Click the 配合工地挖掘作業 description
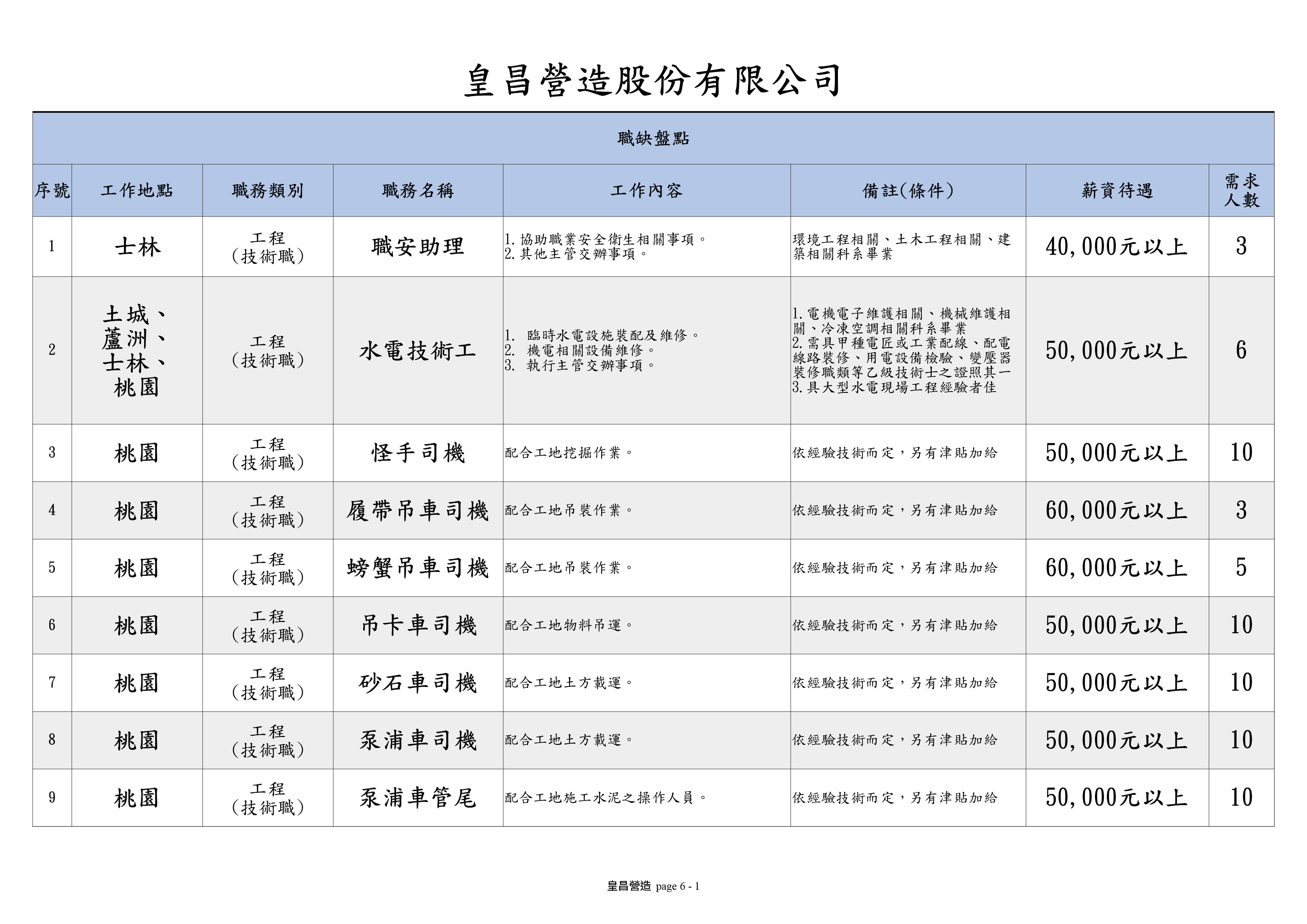Screen dimensions: 1307x924 [x=569, y=453]
